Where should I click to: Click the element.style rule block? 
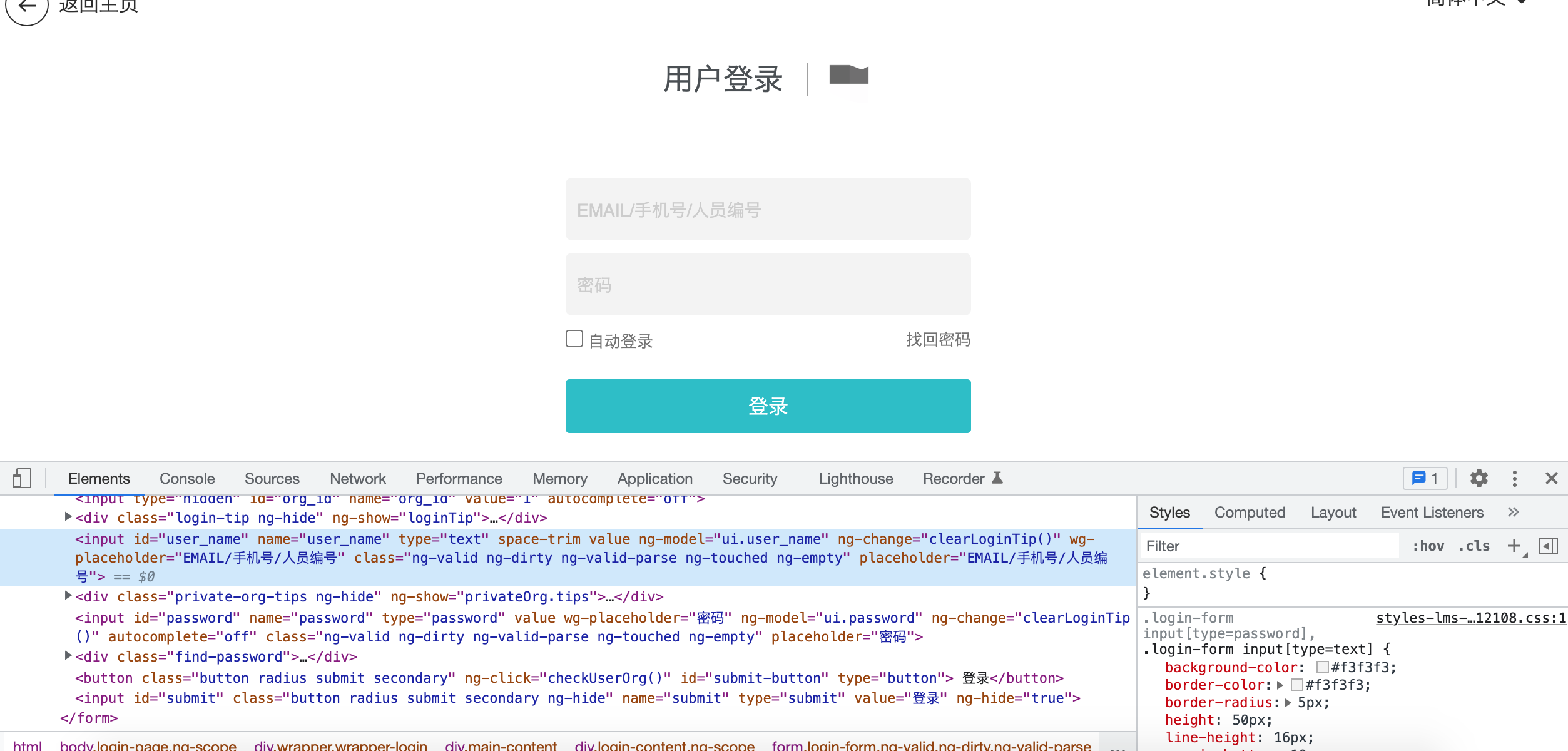1352,583
